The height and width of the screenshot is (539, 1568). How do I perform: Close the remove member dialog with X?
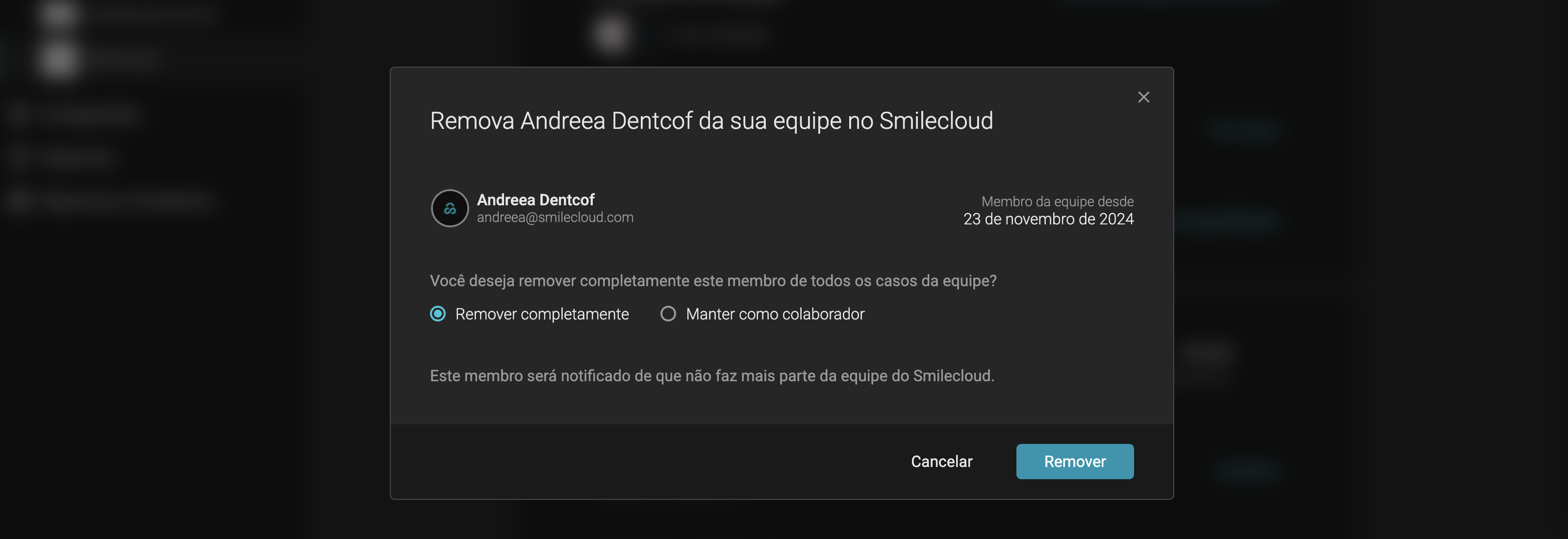pyautogui.click(x=1143, y=98)
